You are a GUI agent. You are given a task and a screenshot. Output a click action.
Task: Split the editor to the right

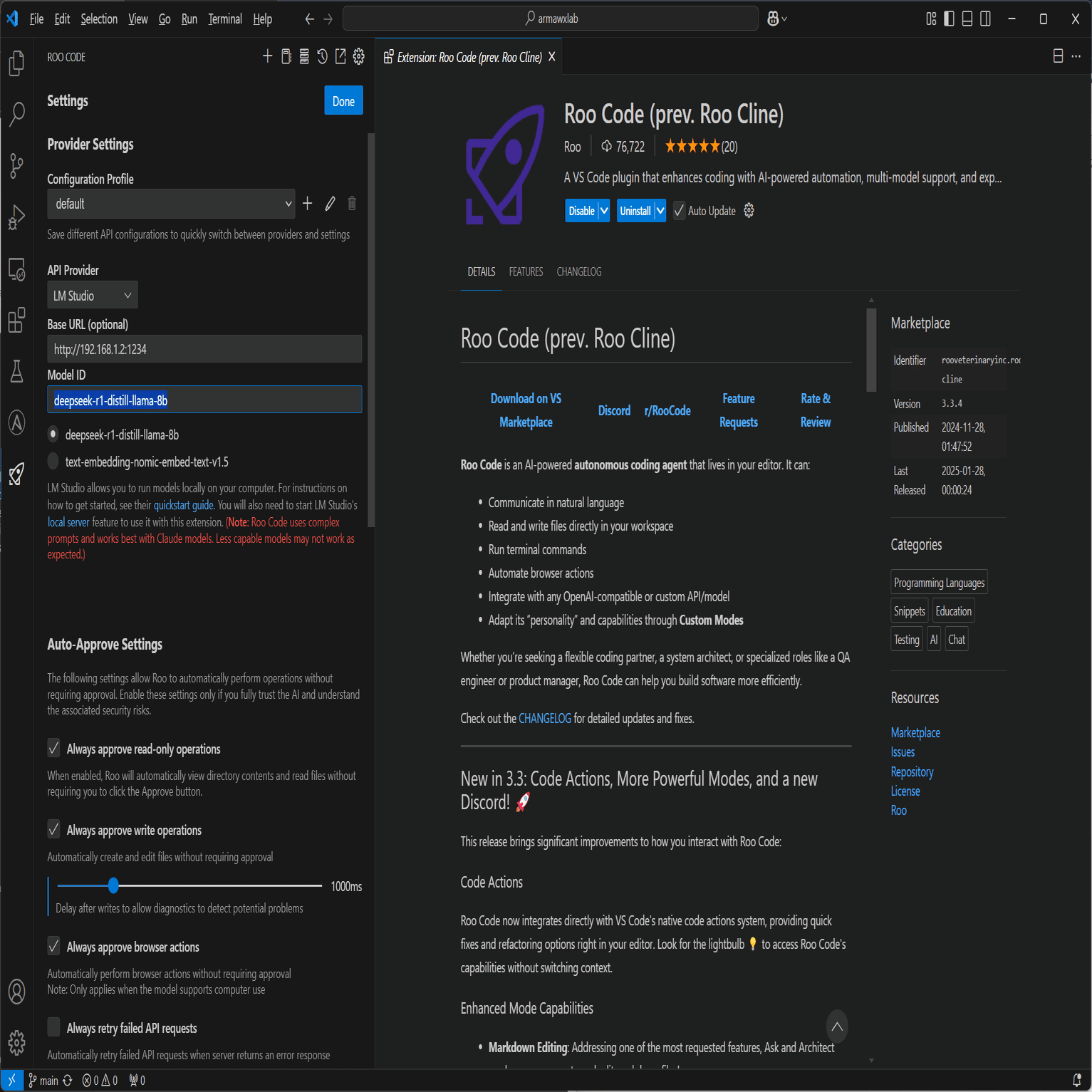(1059, 56)
